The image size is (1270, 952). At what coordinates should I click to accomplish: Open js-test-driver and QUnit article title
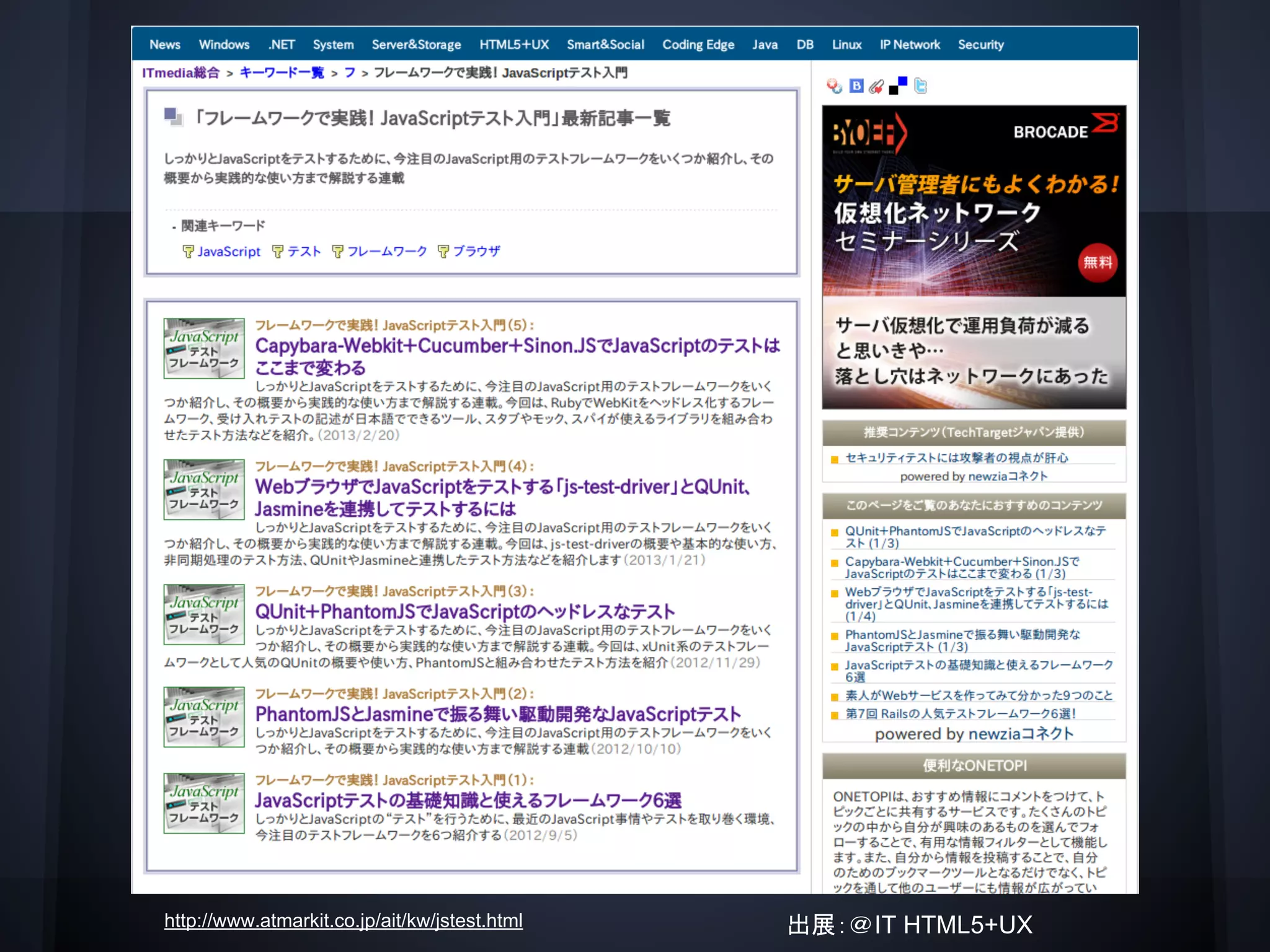[x=502, y=498]
